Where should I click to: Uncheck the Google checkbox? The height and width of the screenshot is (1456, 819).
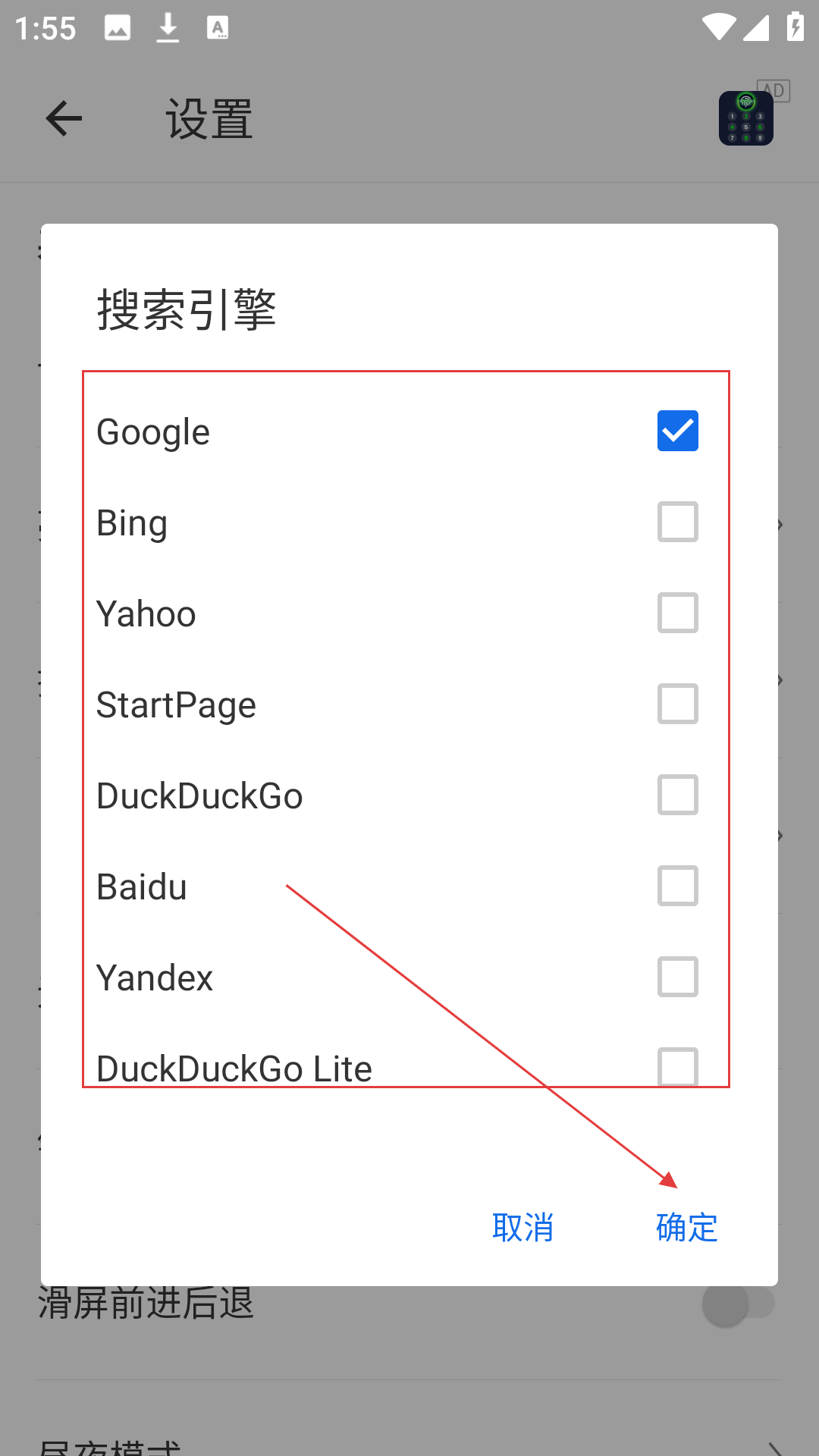[x=678, y=431]
